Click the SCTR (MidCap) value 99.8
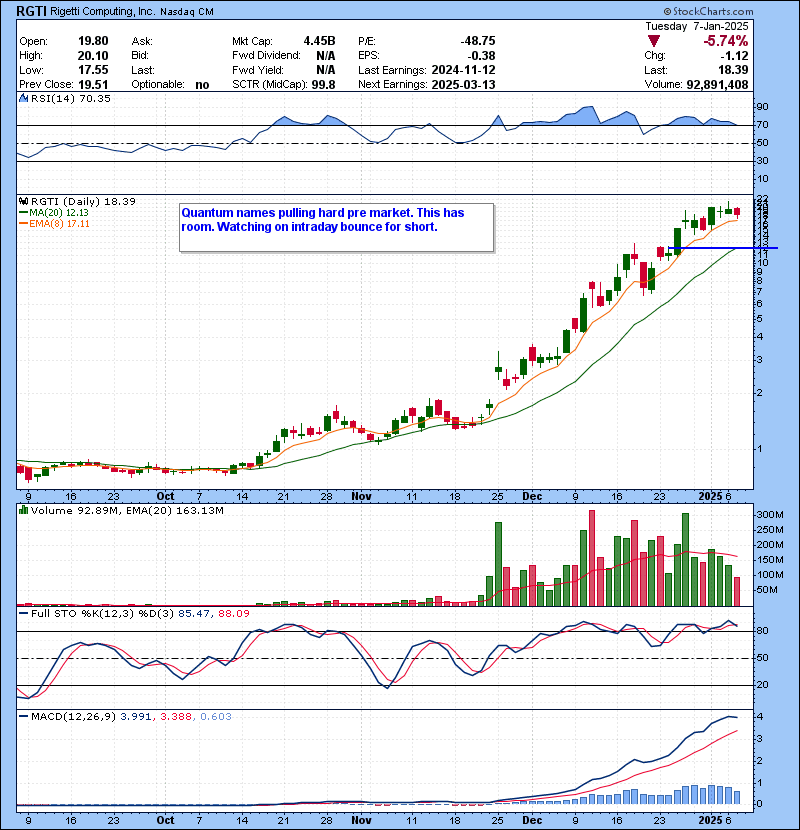The image size is (800, 830). tap(323, 85)
